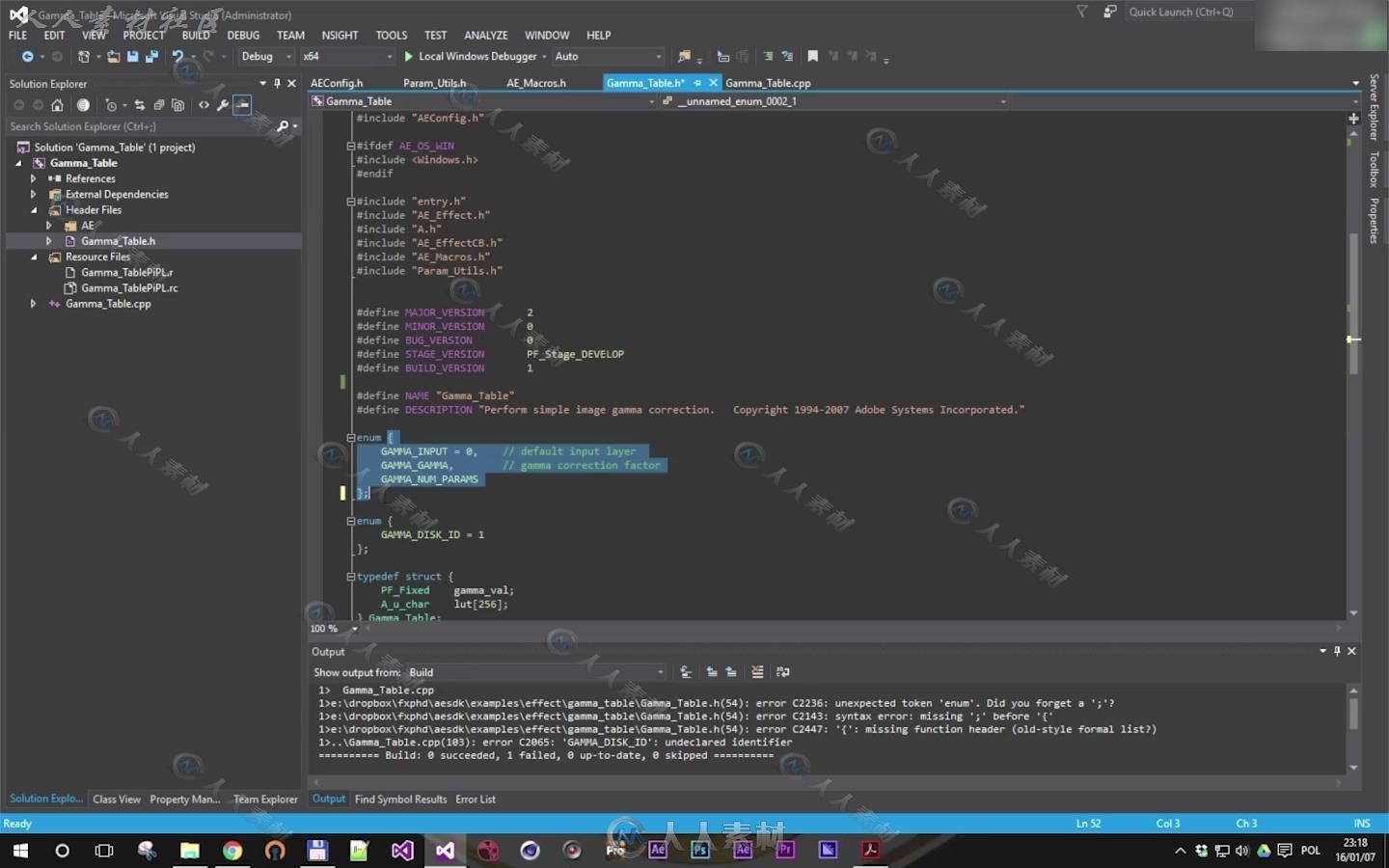Go to the previous message in Output
Viewport: 1389px width, 868px height.
712,672
